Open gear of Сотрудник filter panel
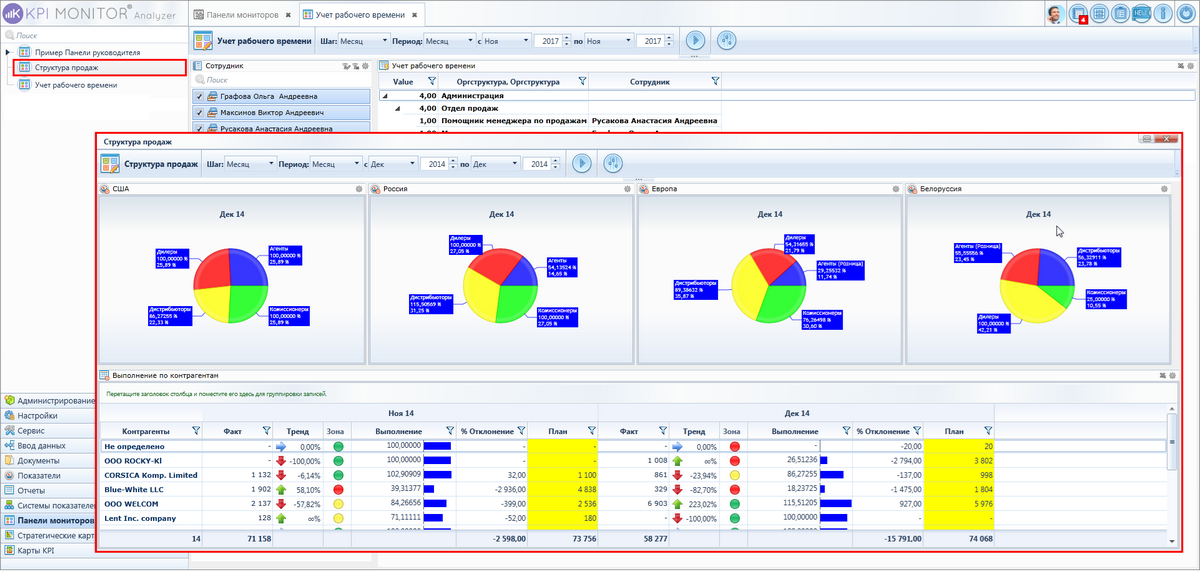 tap(365, 66)
